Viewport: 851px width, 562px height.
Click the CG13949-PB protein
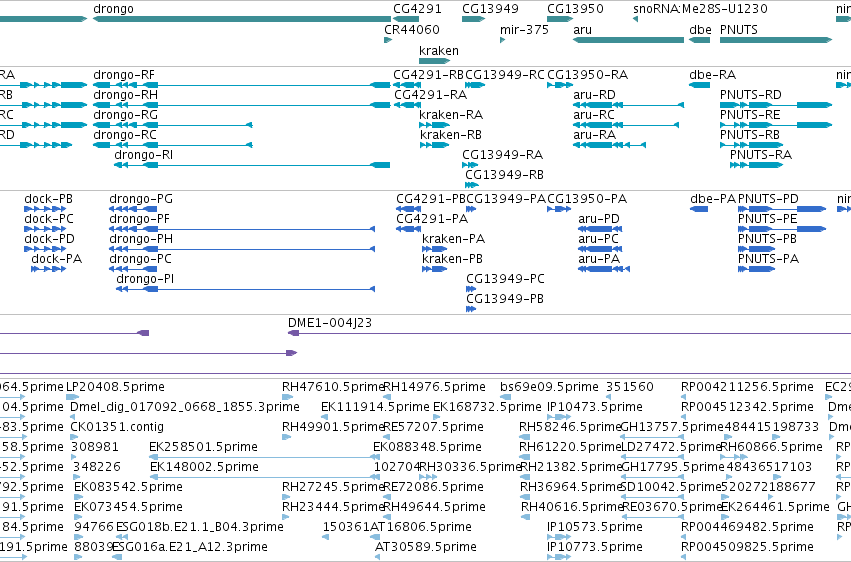click(471, 309)
